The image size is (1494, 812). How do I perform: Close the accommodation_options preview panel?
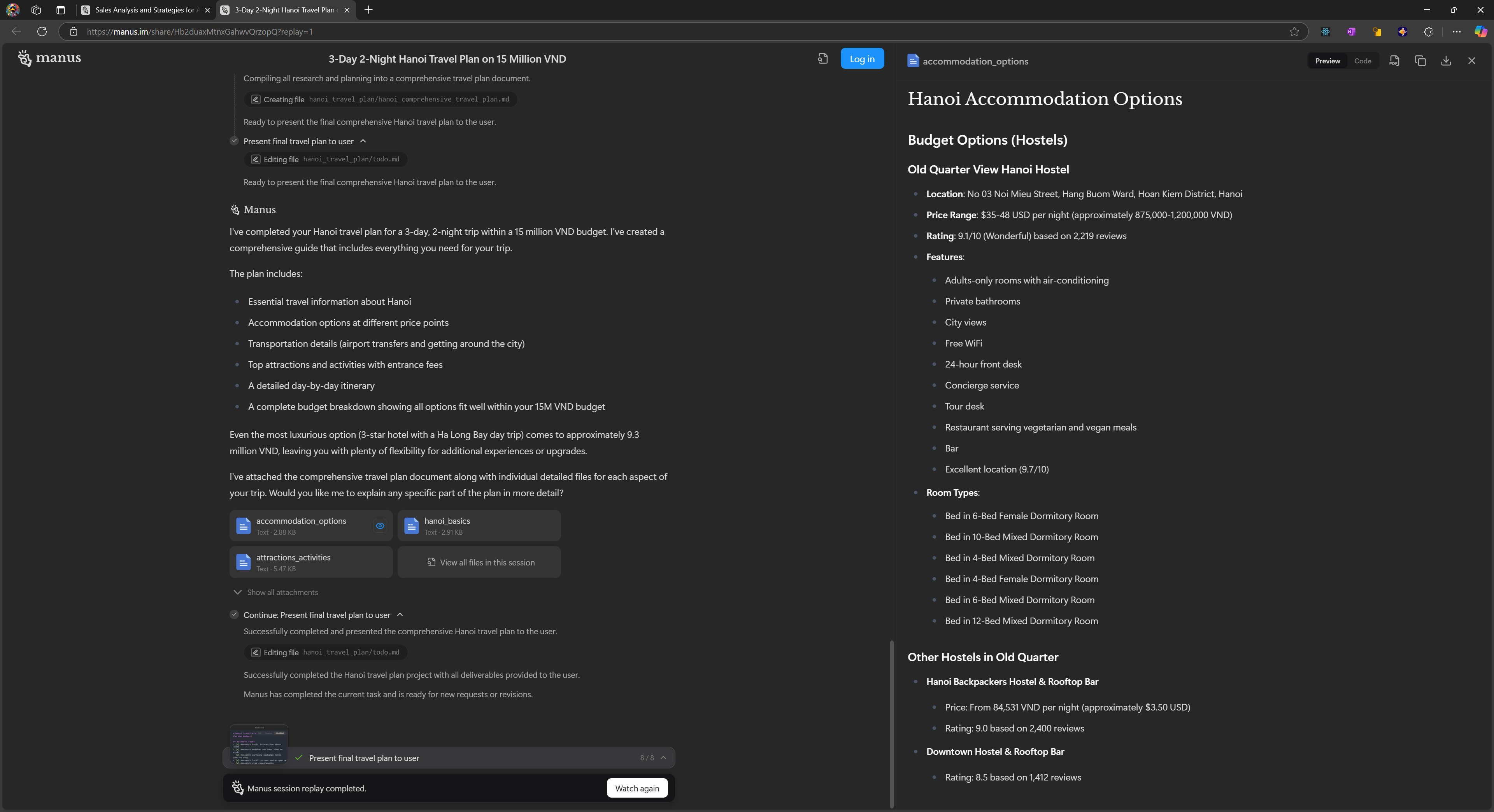(1471, 61)
